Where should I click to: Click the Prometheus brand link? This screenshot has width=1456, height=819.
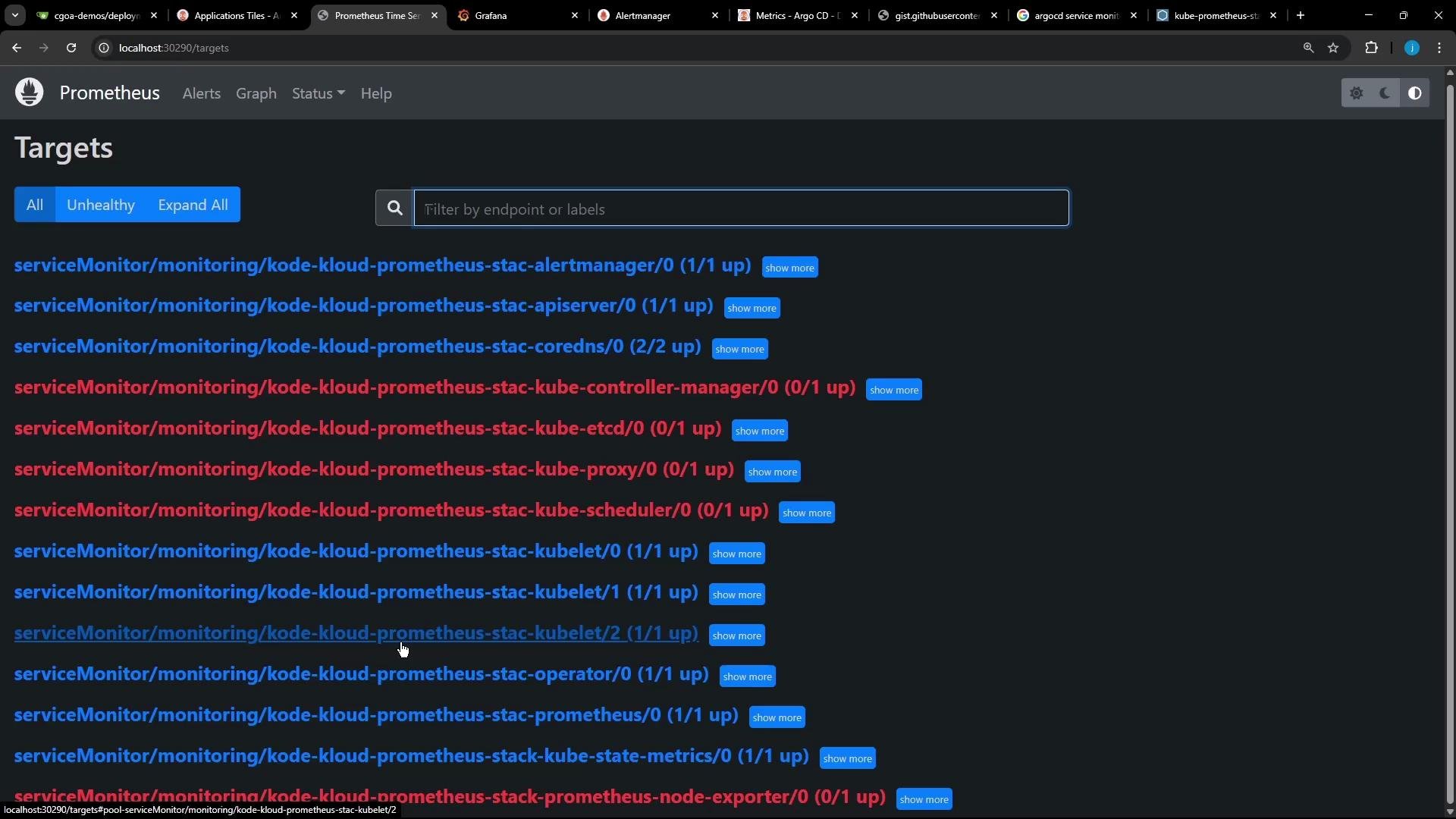coord(110,93)
